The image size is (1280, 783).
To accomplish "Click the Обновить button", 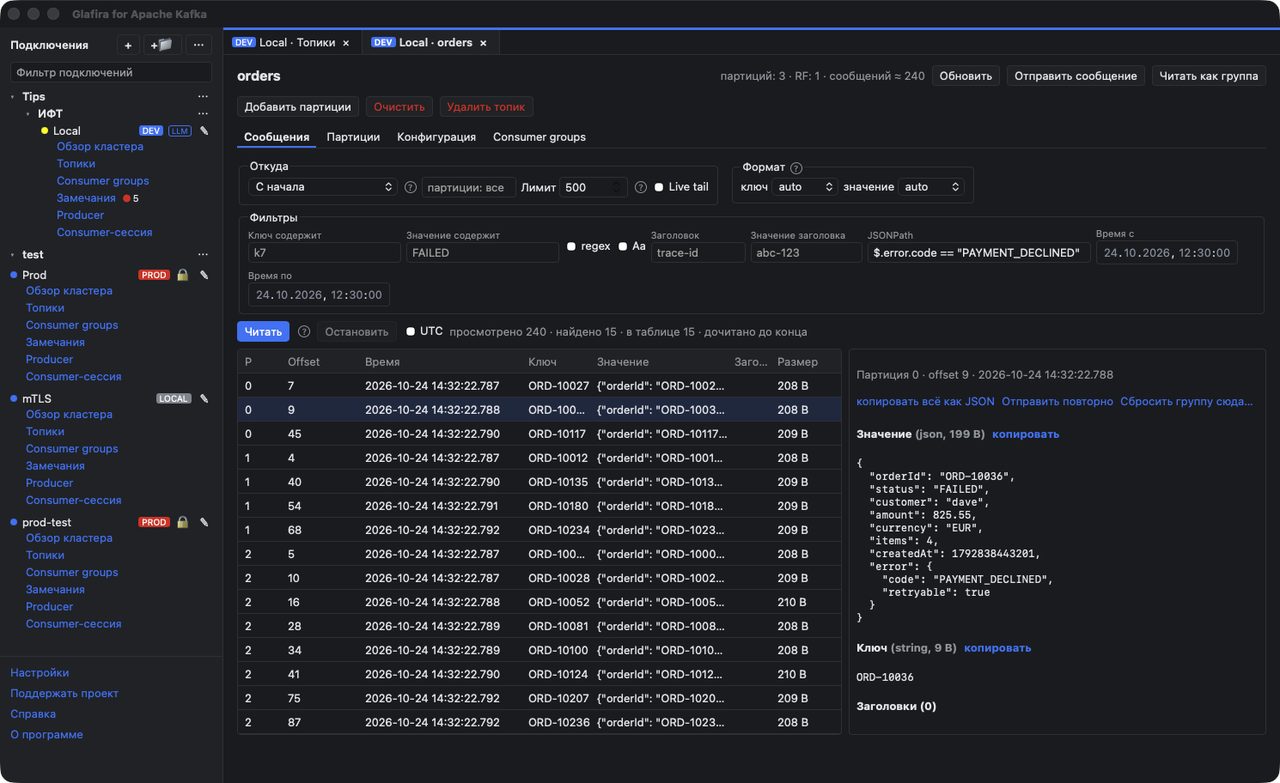I will (966, 76).
